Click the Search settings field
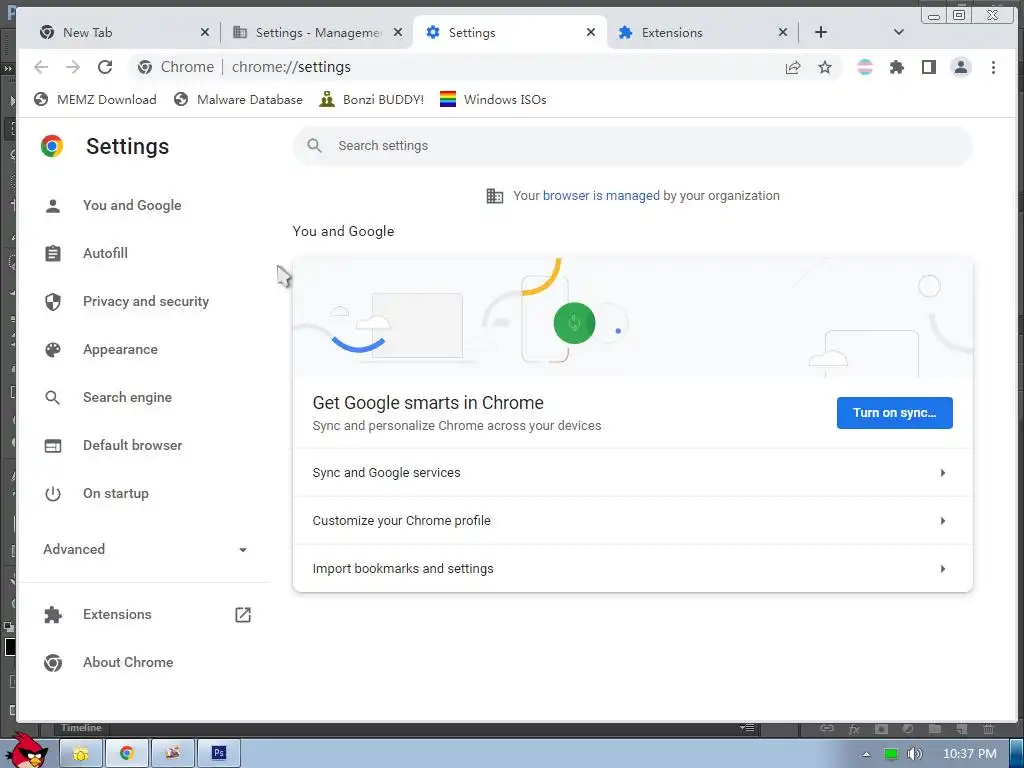The width and height of the screenshot is (1024, 768). coord(632,146)
